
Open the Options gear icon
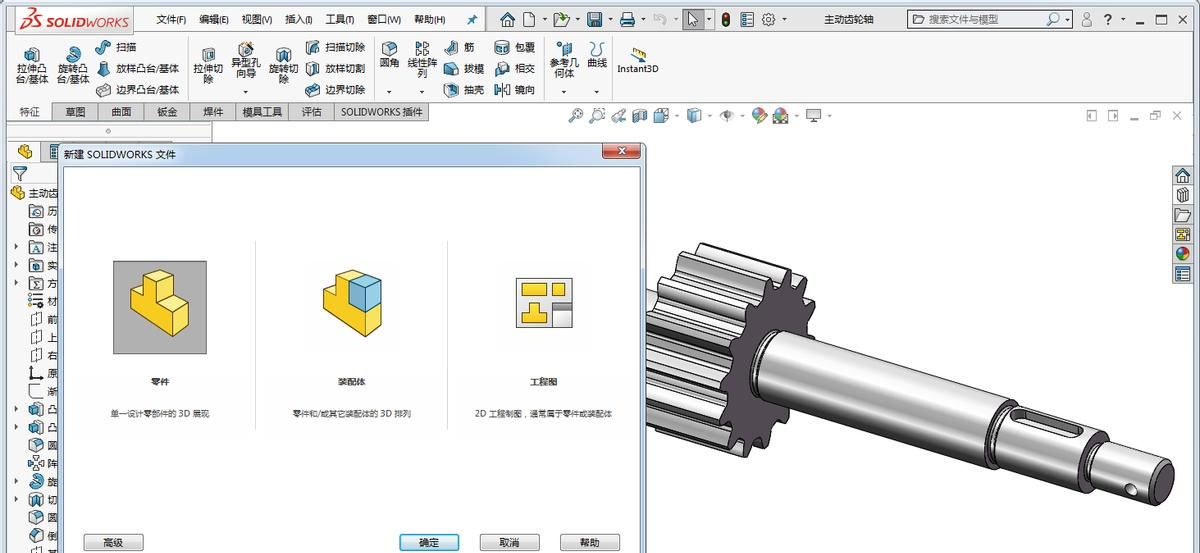point(769,19)
